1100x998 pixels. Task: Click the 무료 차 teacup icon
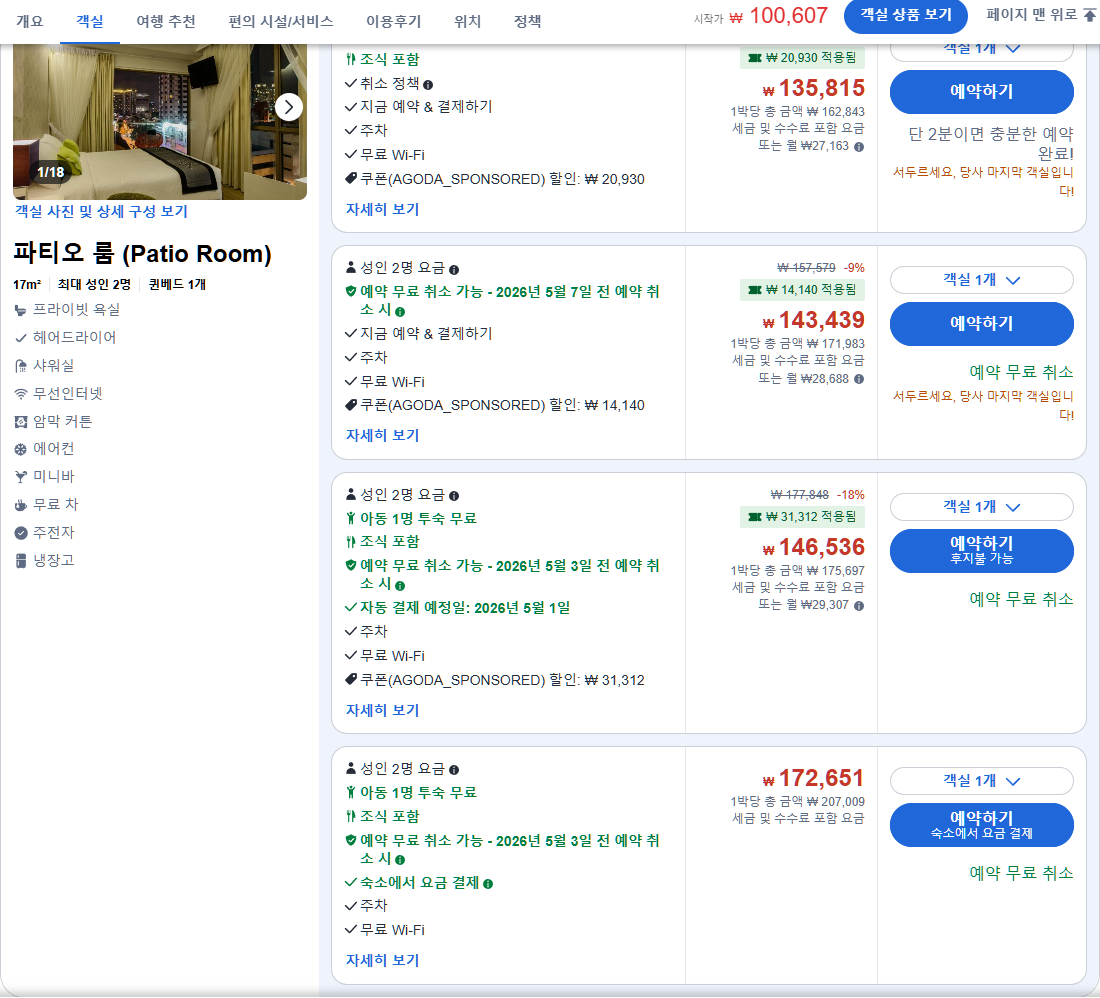(x=21, y=505)
